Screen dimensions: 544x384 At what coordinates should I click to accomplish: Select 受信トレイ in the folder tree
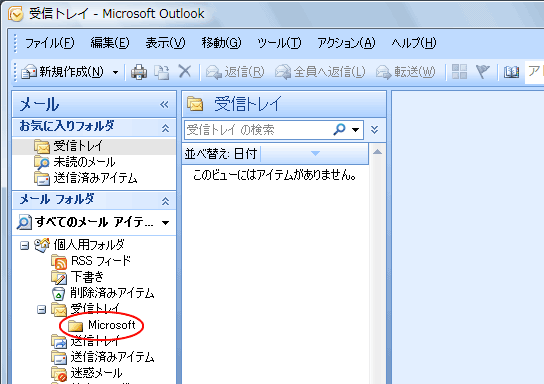tap(95, 309)
